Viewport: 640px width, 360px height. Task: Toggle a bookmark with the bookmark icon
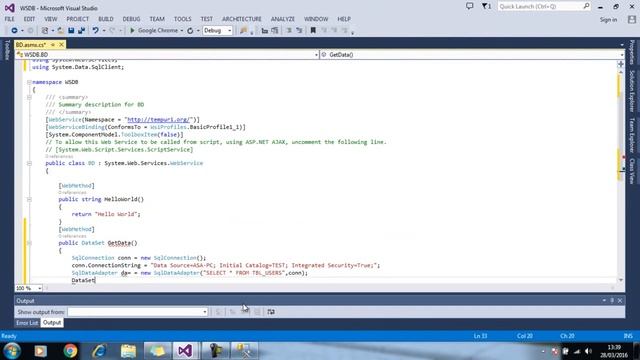coord(313,31)
